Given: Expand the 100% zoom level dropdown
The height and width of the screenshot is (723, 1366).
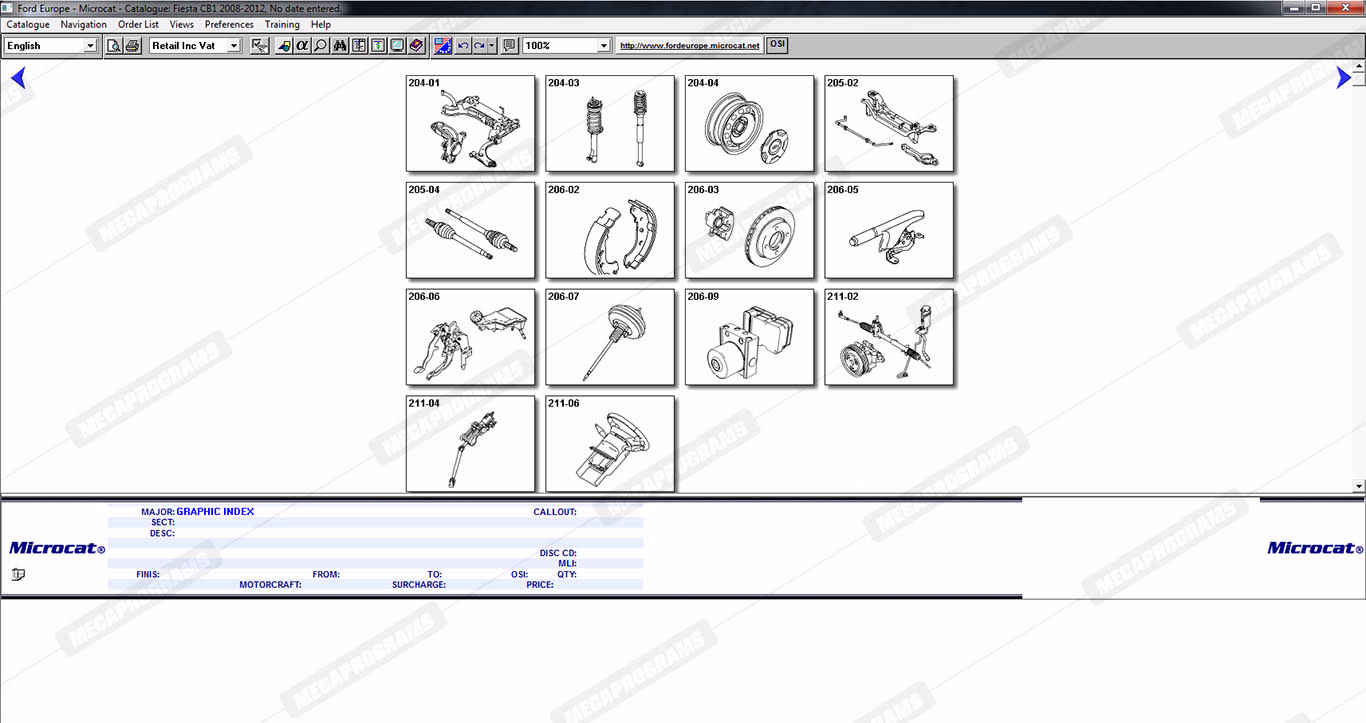Looking at the screenshot, I should pyautogui.click(x=603, y=46).
